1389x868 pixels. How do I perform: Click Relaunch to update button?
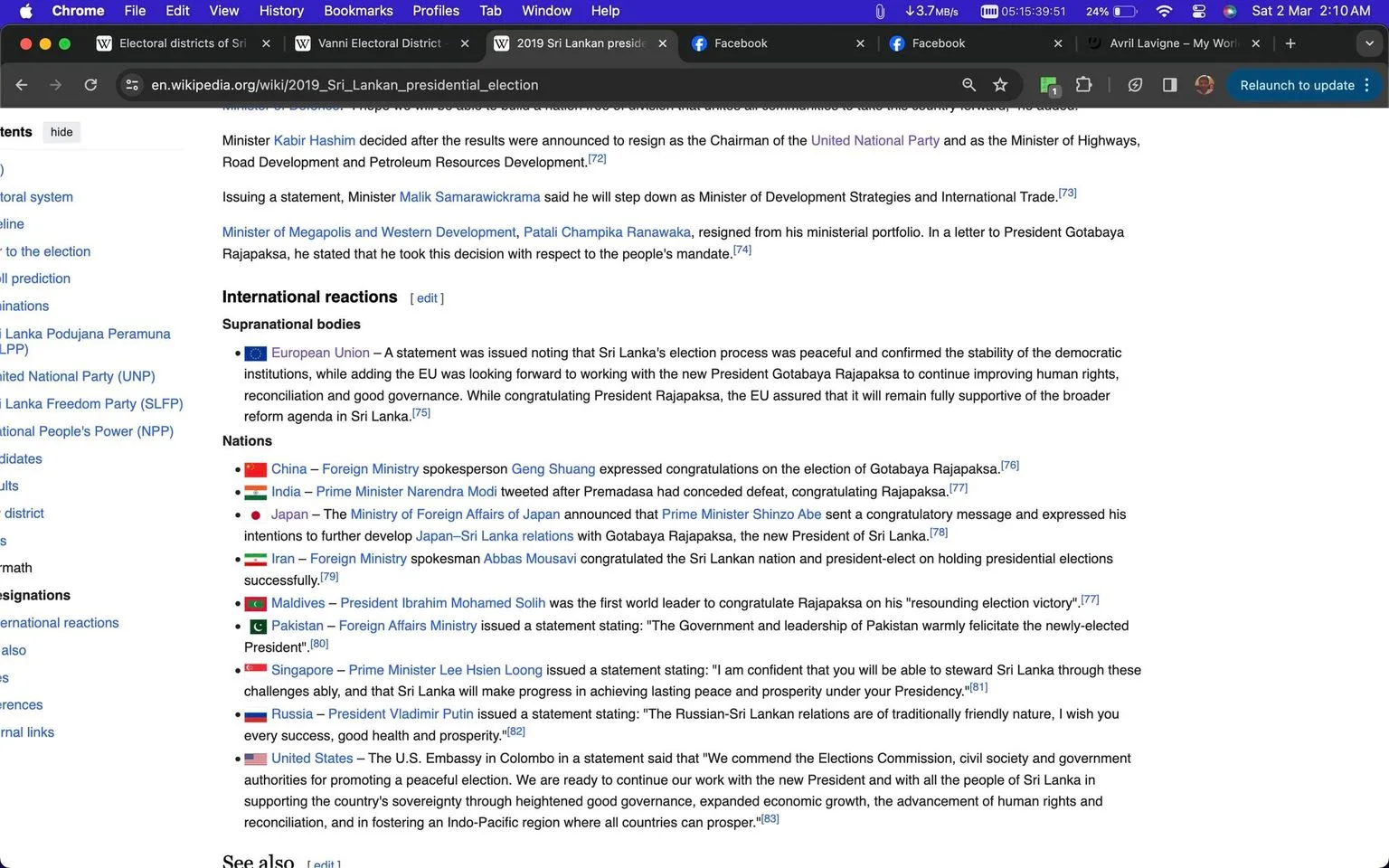point(1297,85)
